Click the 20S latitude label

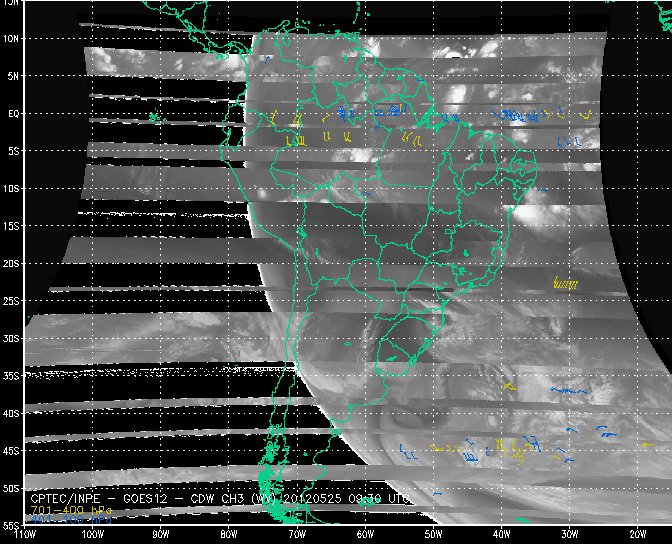tap(11, 264)
